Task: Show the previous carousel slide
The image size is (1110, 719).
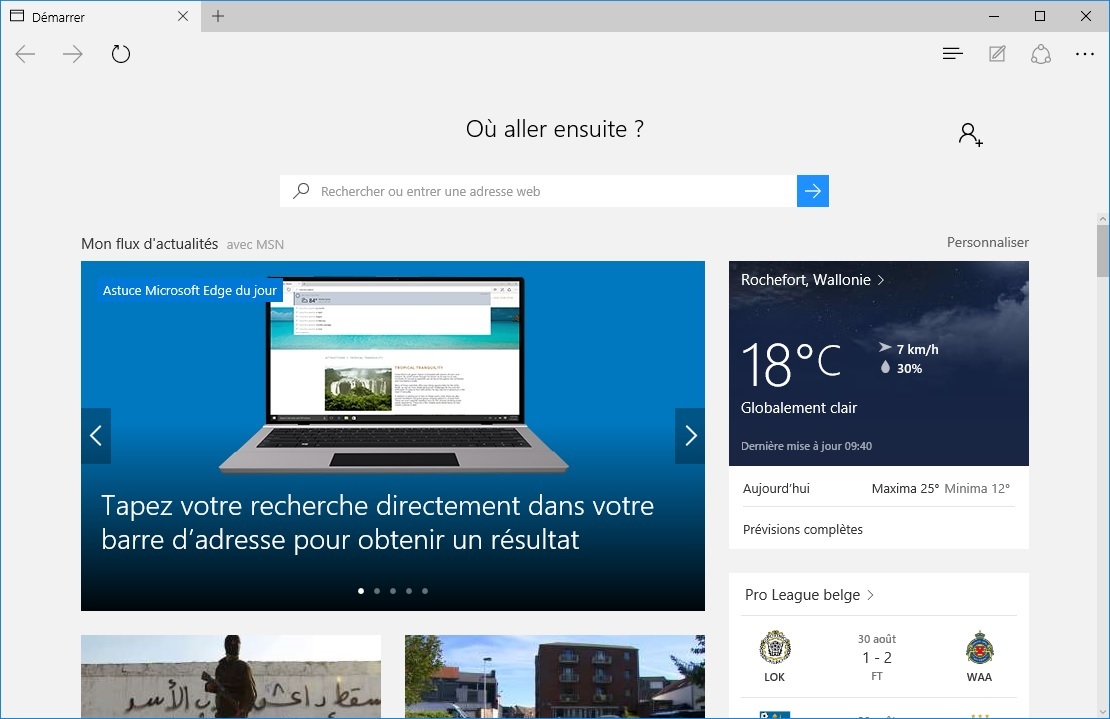Action: tap(96, 436)
